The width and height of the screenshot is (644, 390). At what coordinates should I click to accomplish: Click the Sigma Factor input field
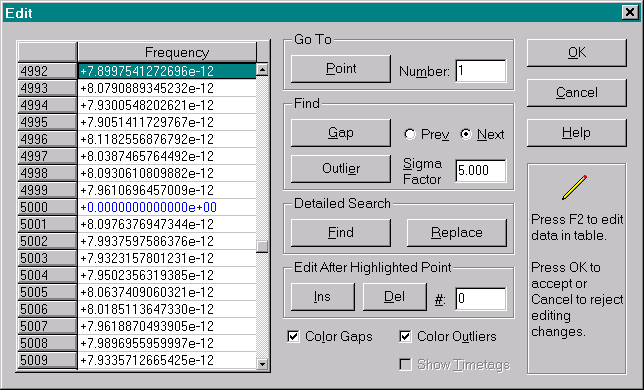coord(481,170)
